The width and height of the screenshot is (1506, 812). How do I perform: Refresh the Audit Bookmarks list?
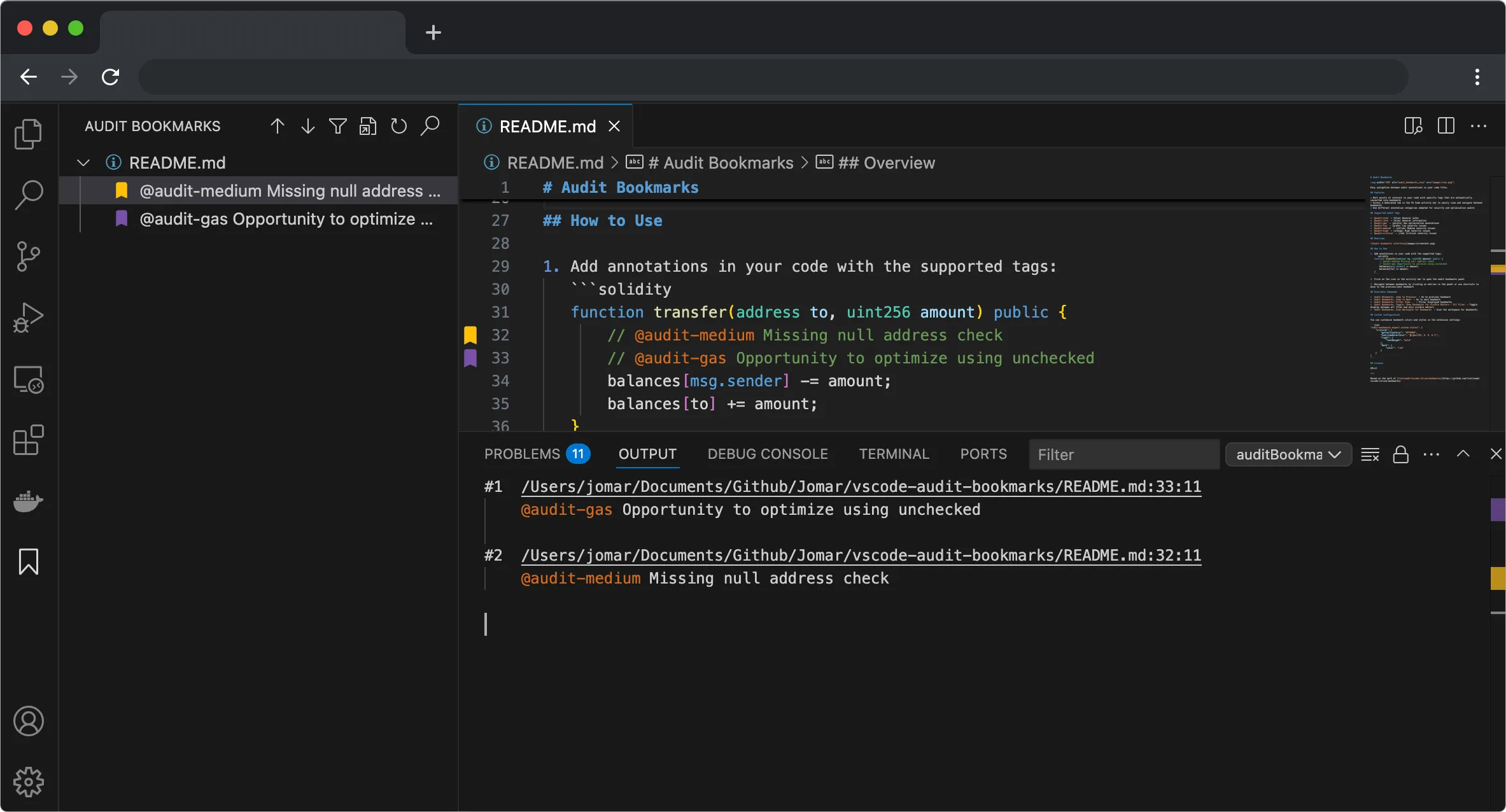(x=399, y=125)
